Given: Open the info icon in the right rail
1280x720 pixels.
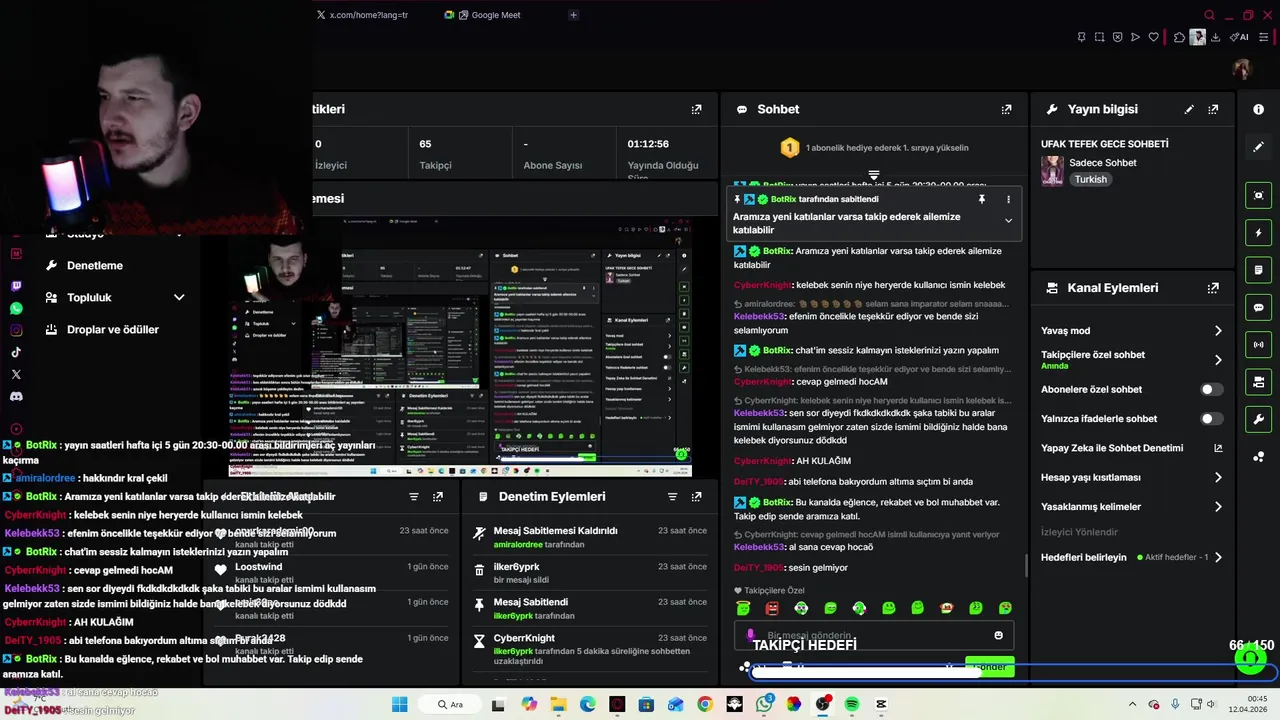Looking at the screenshot, I should 1258,109.
